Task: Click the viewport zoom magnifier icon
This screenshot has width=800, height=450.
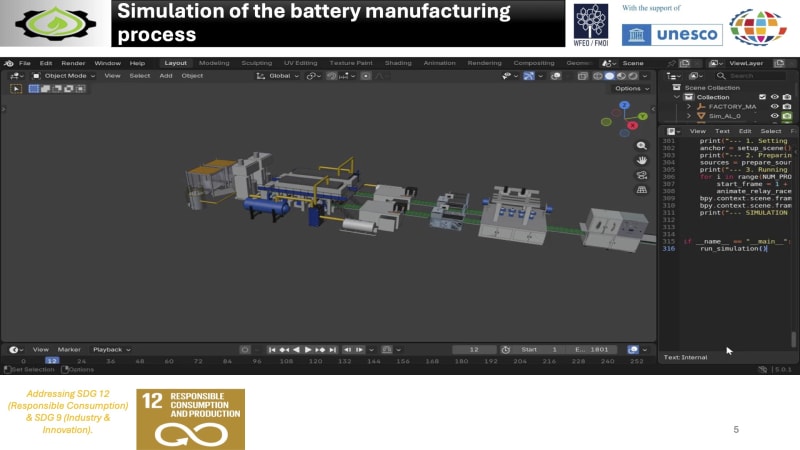Action: pyautogui.click(x=641, y=146)
